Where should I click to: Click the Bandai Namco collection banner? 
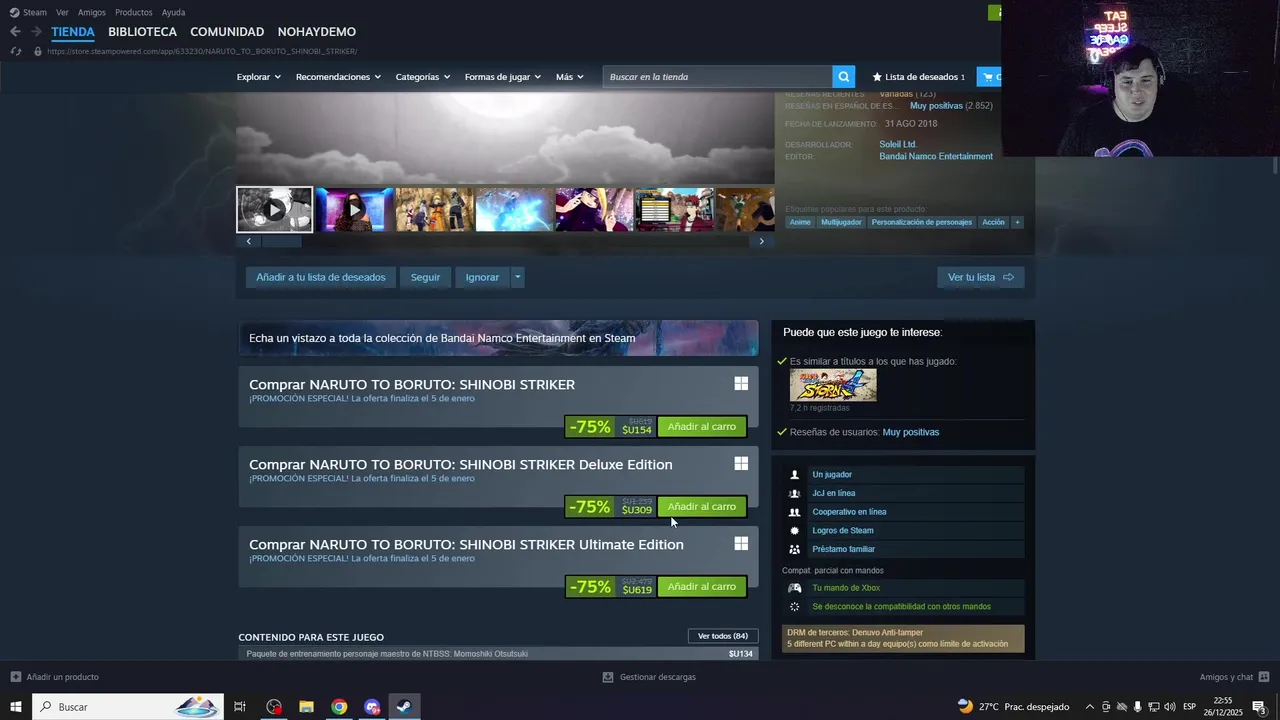click(498, 338)
